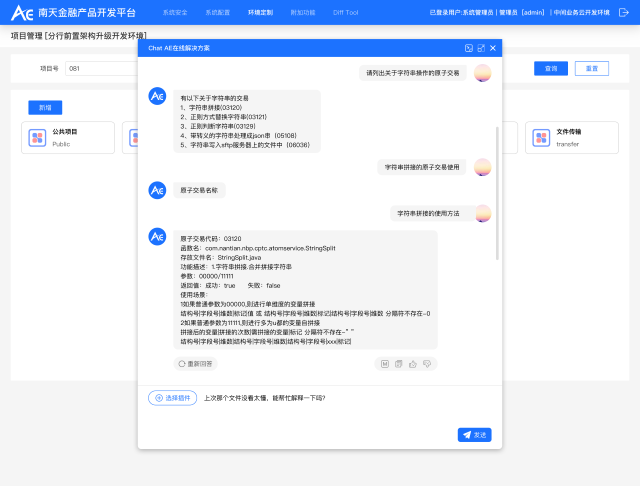The height and width of the screenshot is (486, 640).
Task: Click 重新回答 to regenerate the answer
Action: pos(195,364)
